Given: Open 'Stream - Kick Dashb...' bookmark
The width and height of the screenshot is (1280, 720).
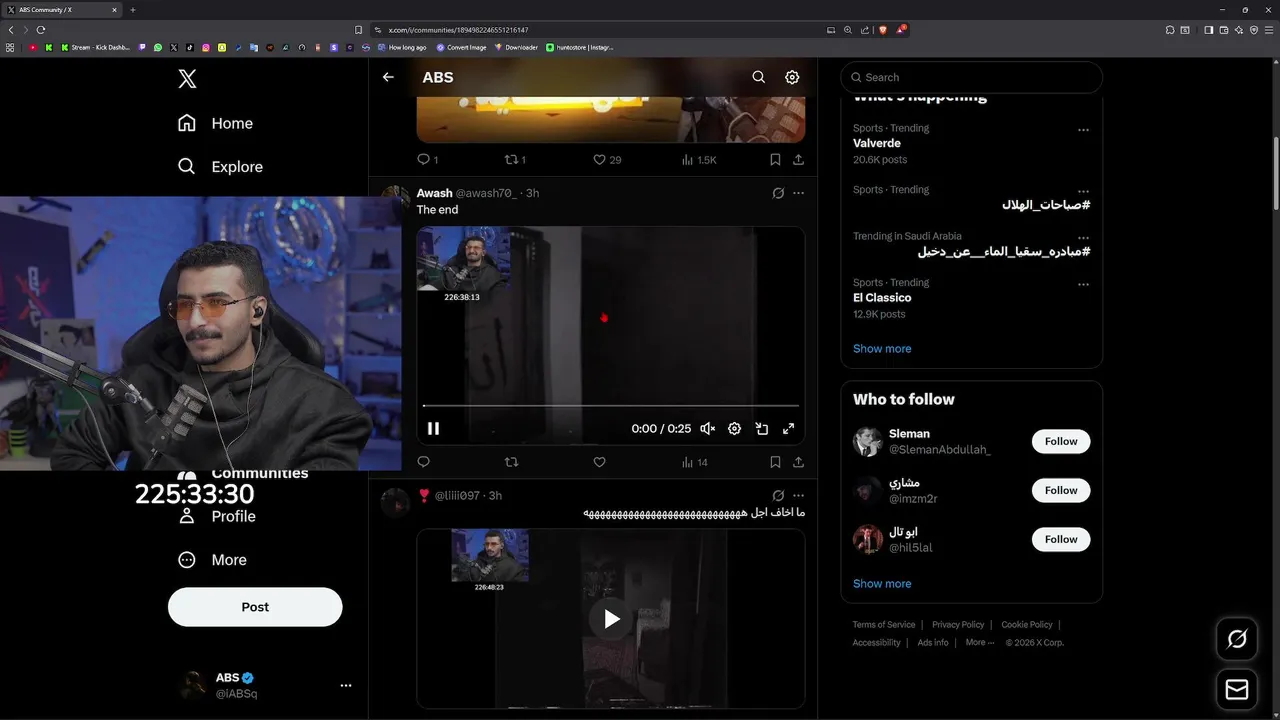Looking at the screenshot, I should (x=95, y=47).
